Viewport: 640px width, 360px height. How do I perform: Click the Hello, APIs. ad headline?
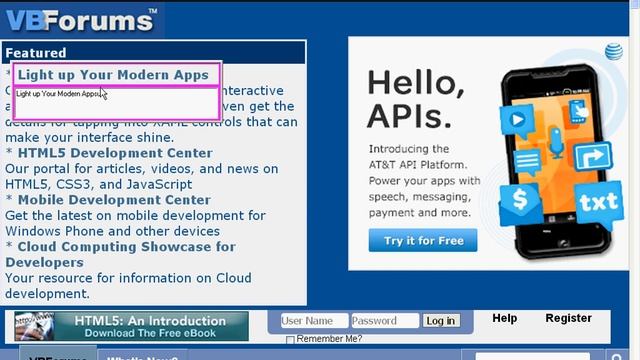click(x=416, y=99)
